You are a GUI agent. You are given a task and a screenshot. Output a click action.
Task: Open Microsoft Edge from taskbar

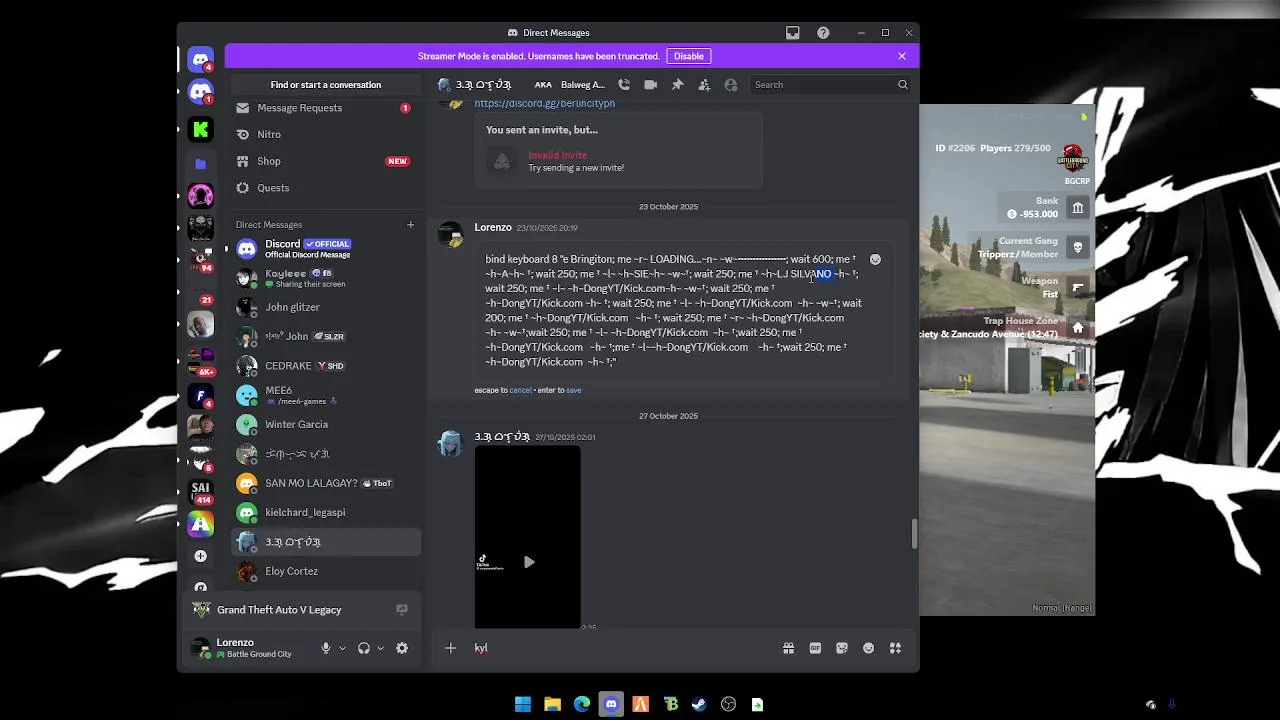(x=582, y=704)
